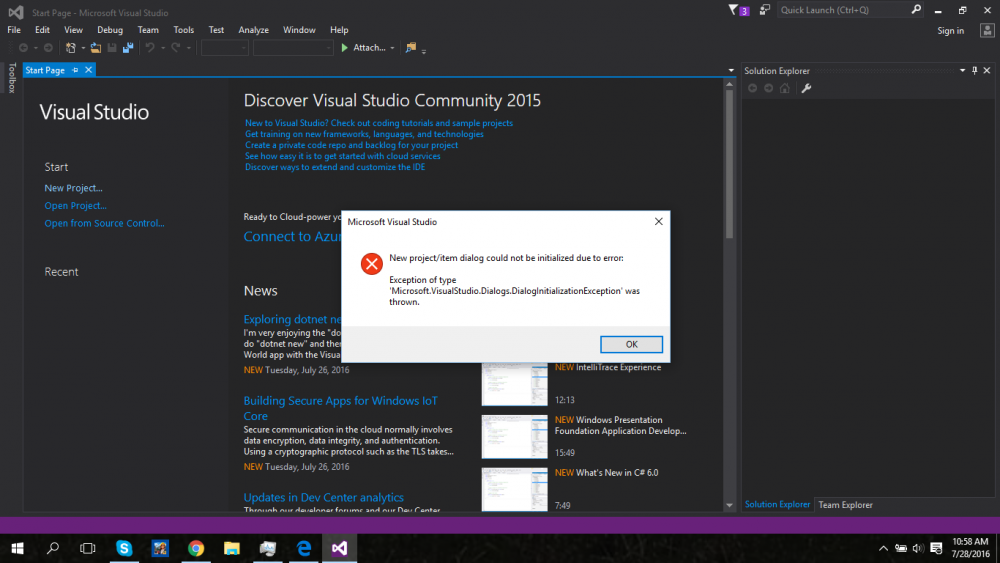Open the document tabs list dropdown arrow
This screenshot has width=1000, height=563.
coord(731,71)
